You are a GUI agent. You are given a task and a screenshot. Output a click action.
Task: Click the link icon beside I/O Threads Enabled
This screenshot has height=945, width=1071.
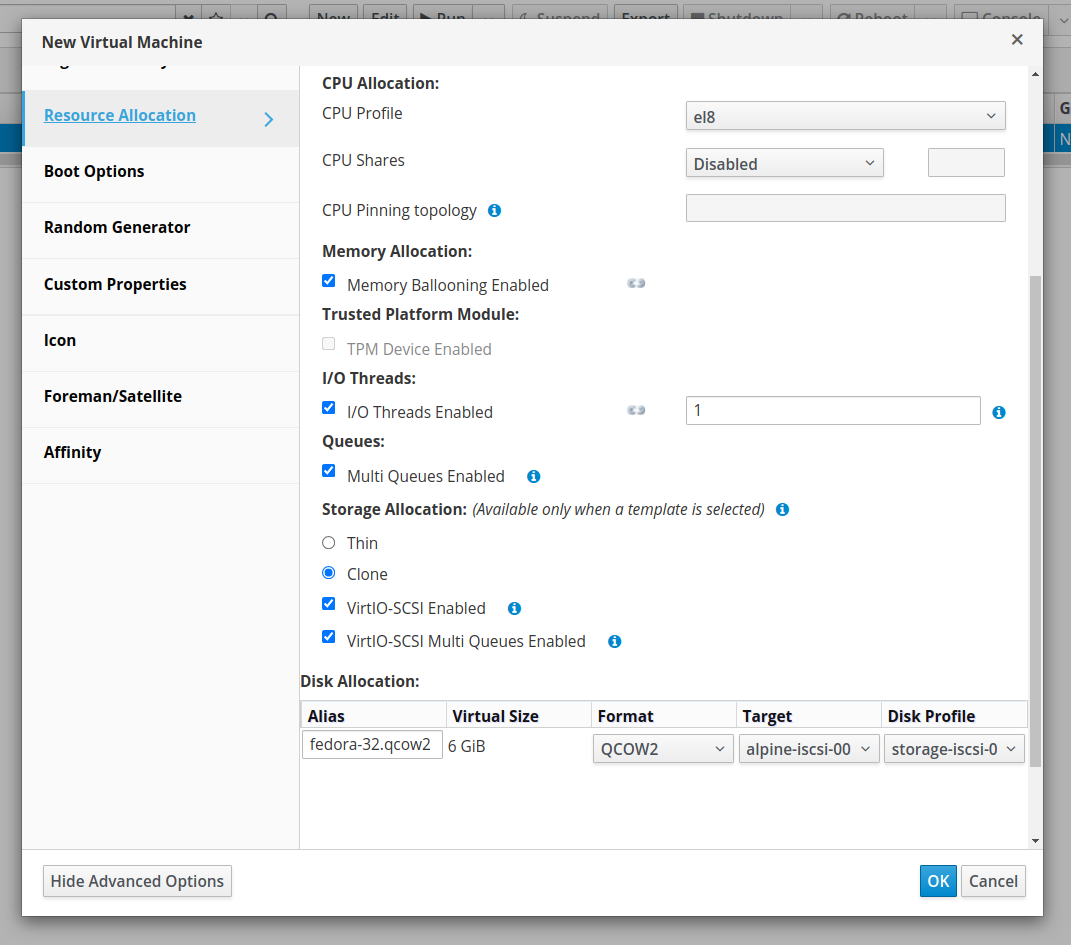pyautogui.click(x=636, y=411)
